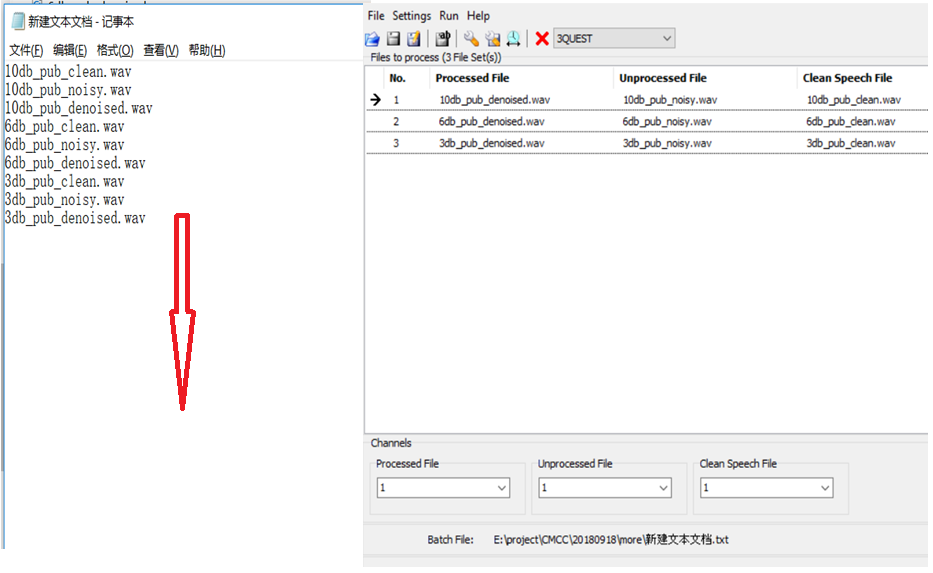Open Notepad's 编辑(E) menu
The image size is (933, 573).
point(70,51)
